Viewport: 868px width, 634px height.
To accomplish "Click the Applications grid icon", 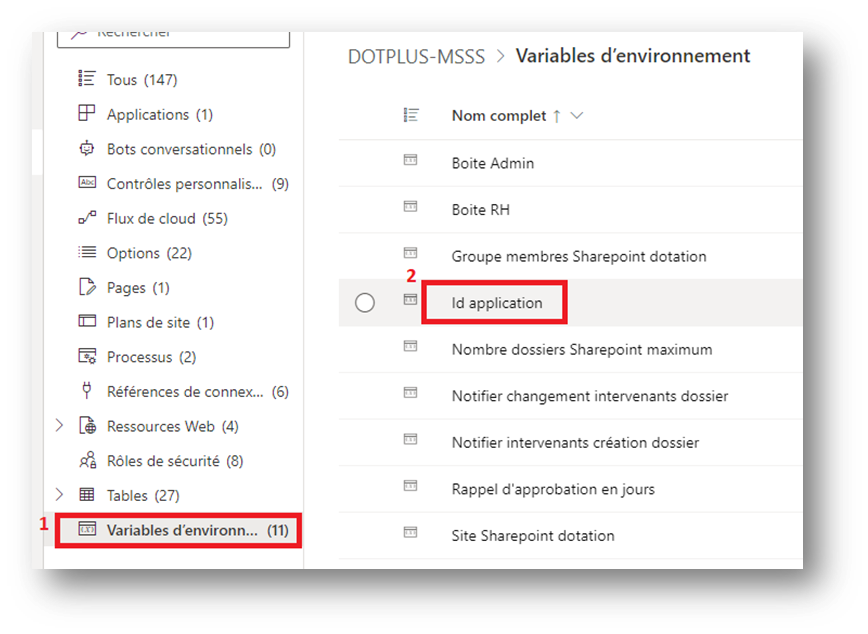I will [x=87, y=114].
